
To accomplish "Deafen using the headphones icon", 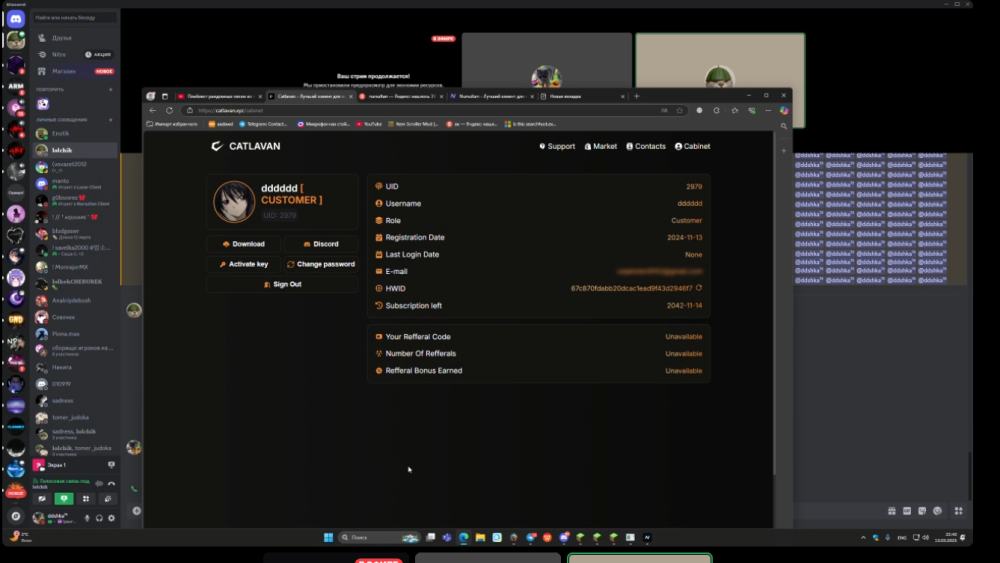I will [99, 518].
